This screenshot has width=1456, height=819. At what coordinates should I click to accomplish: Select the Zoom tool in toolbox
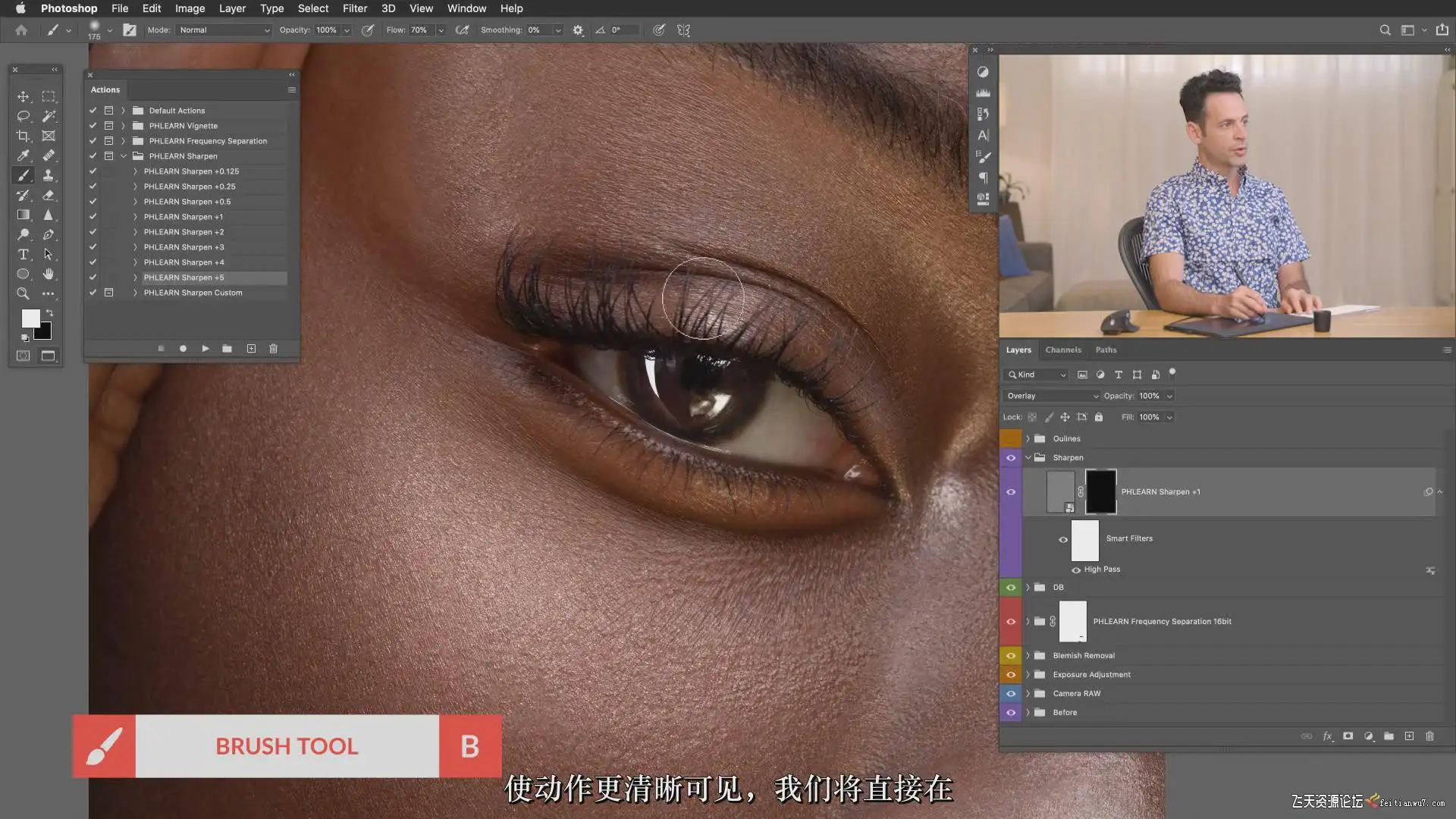point(23,293)
